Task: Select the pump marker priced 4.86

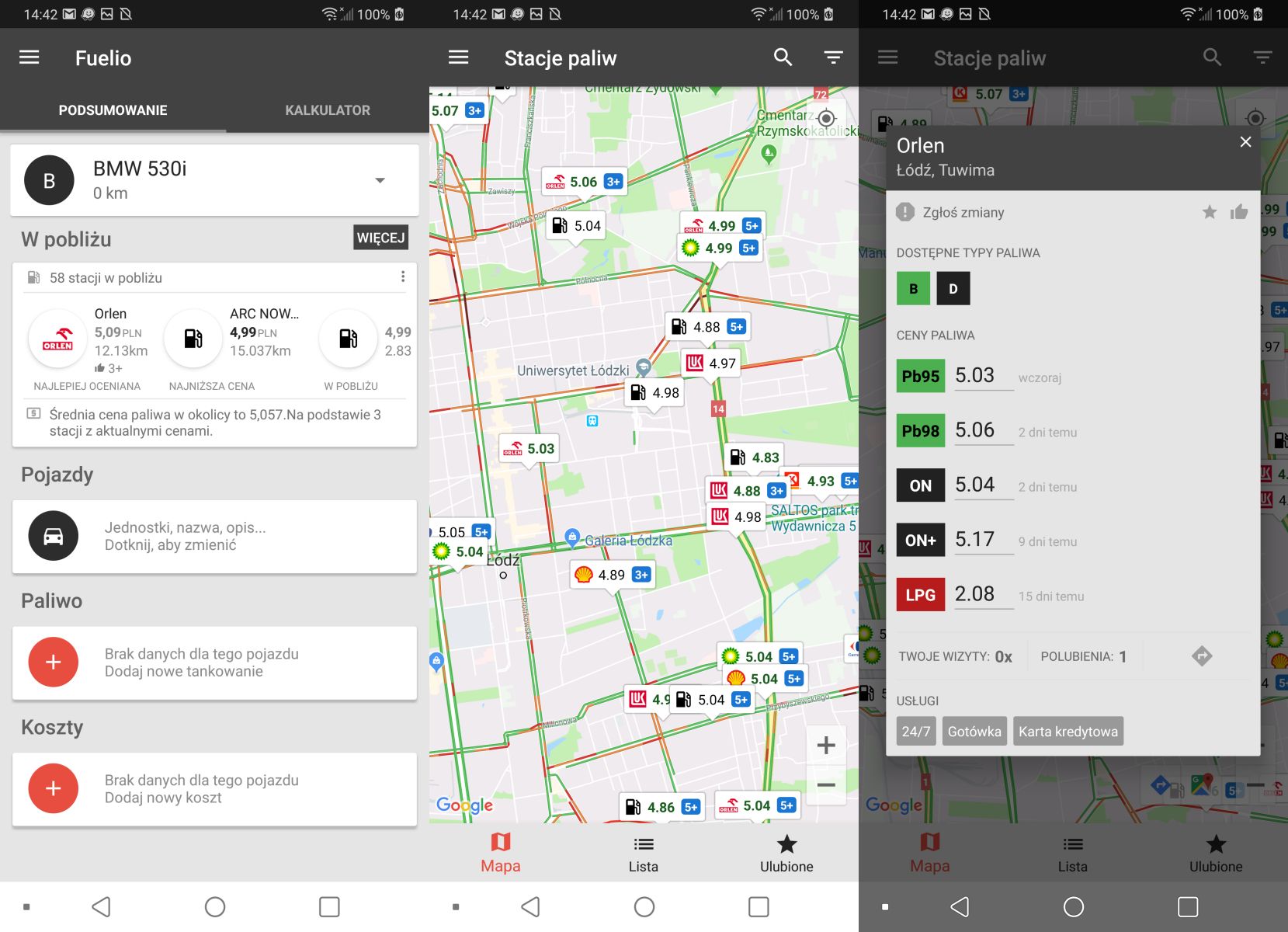Action: pyautogui.click(x=661, y=807)
